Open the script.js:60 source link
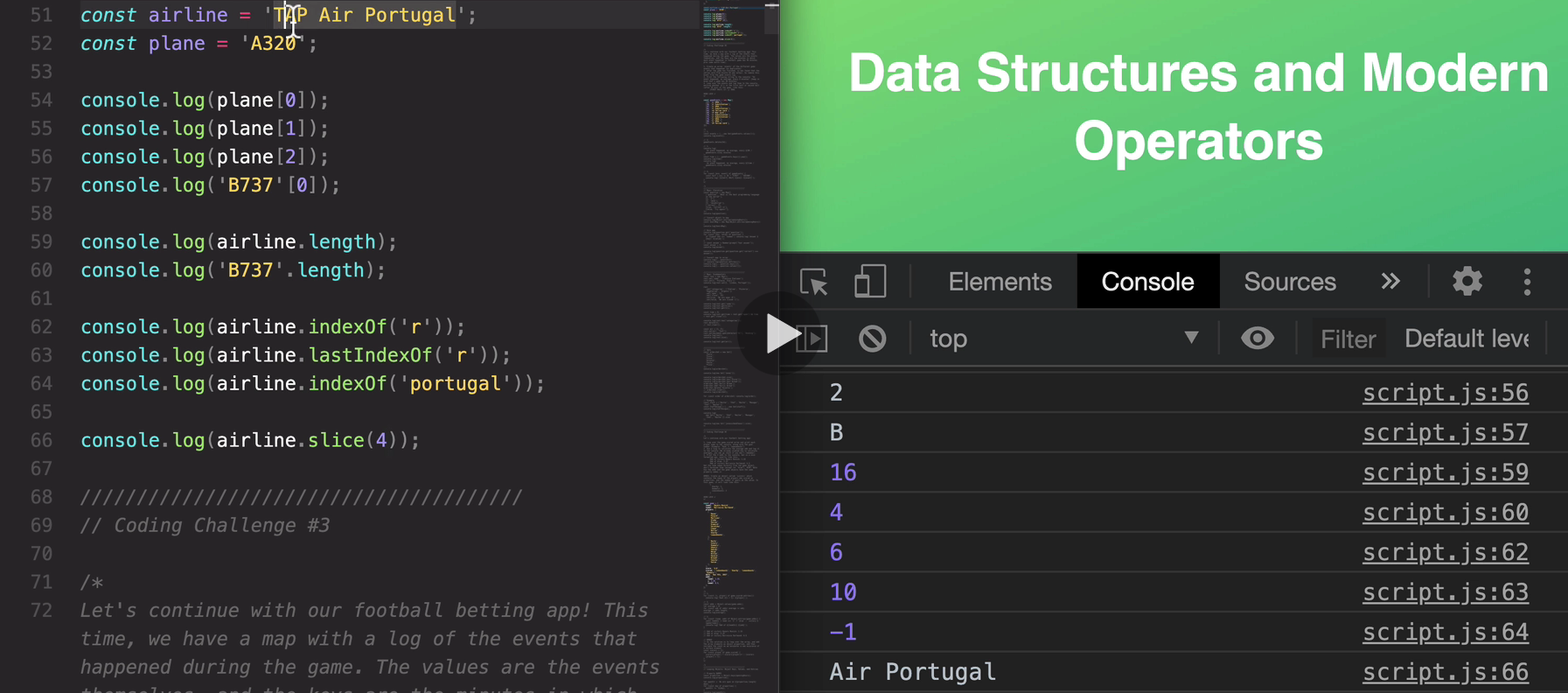The image size is (1568, 693). point(1445,513)
